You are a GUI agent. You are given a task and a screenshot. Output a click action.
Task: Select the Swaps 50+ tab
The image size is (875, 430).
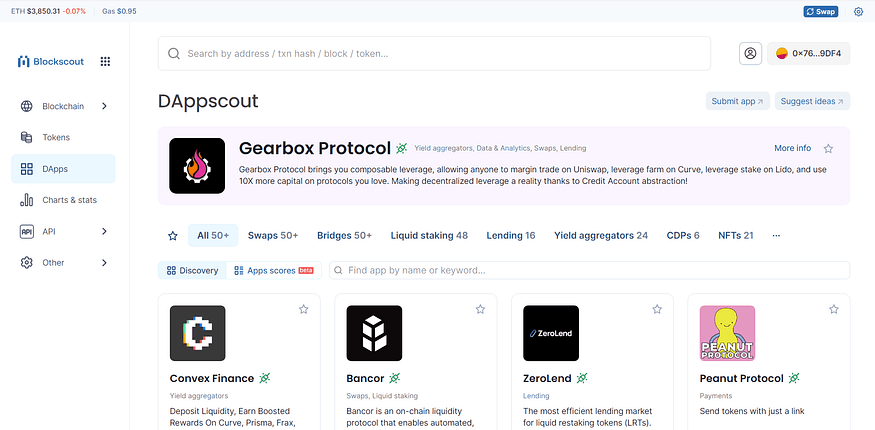[273, 235]
